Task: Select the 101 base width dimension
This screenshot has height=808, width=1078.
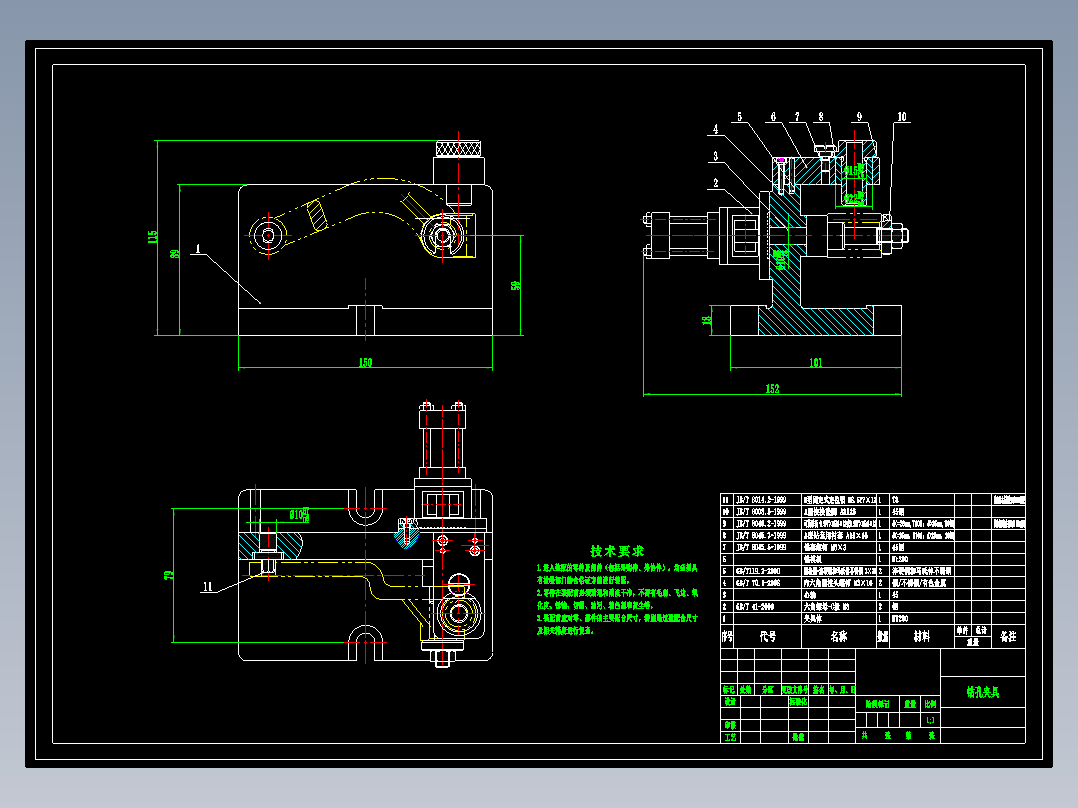Action: (815, 362)
